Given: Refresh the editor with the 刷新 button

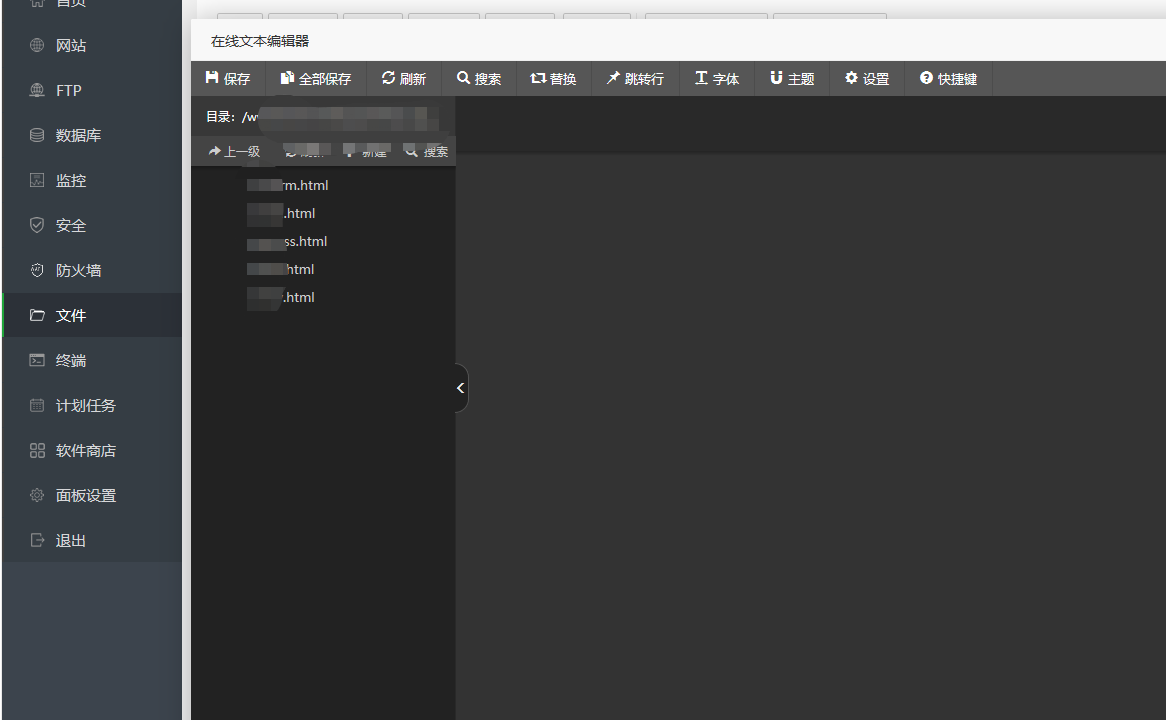Looking at the screenshot, I should point(404,78).
